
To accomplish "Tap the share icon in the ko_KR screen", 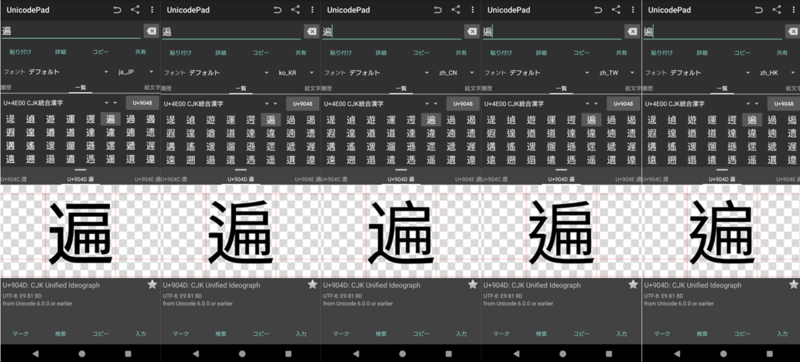I will point(295,9).
